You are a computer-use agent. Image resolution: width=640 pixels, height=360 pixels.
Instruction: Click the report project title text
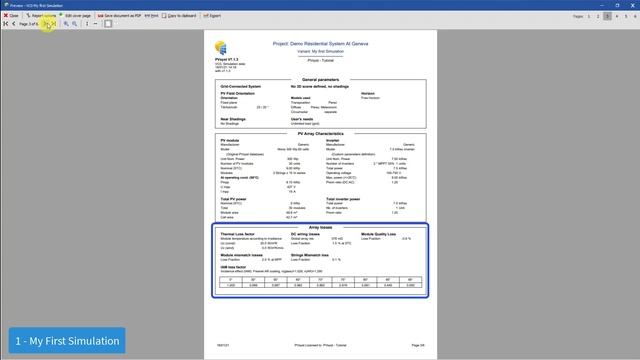[x=320, y=44]
